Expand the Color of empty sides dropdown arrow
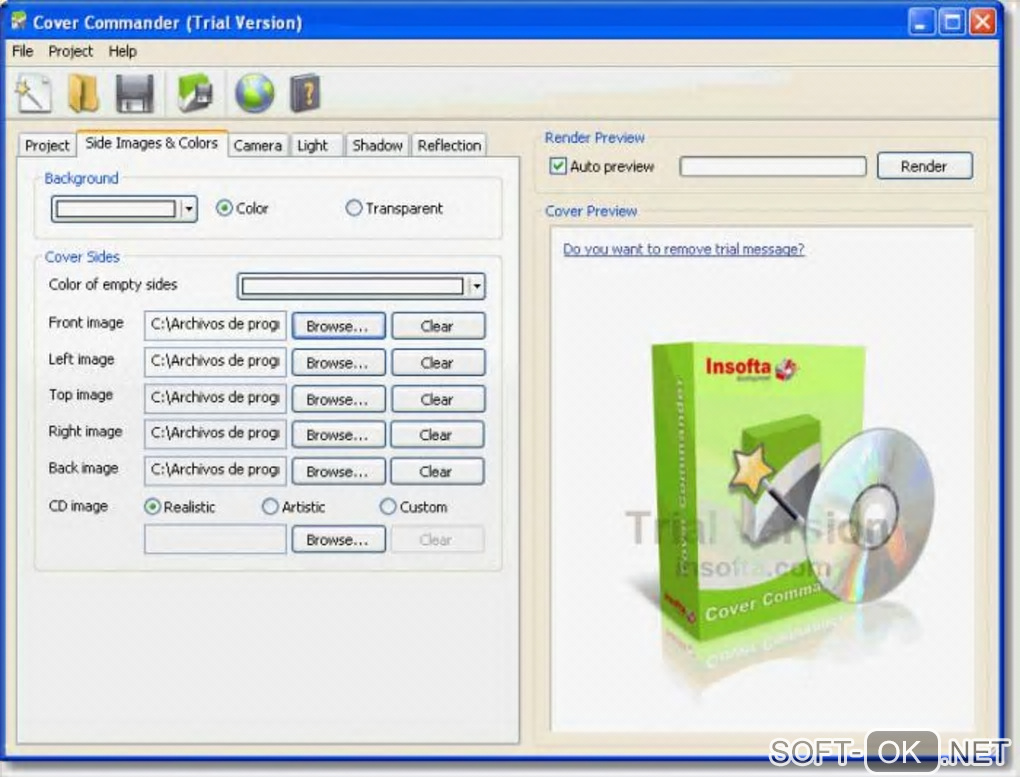 coord(477,286)
